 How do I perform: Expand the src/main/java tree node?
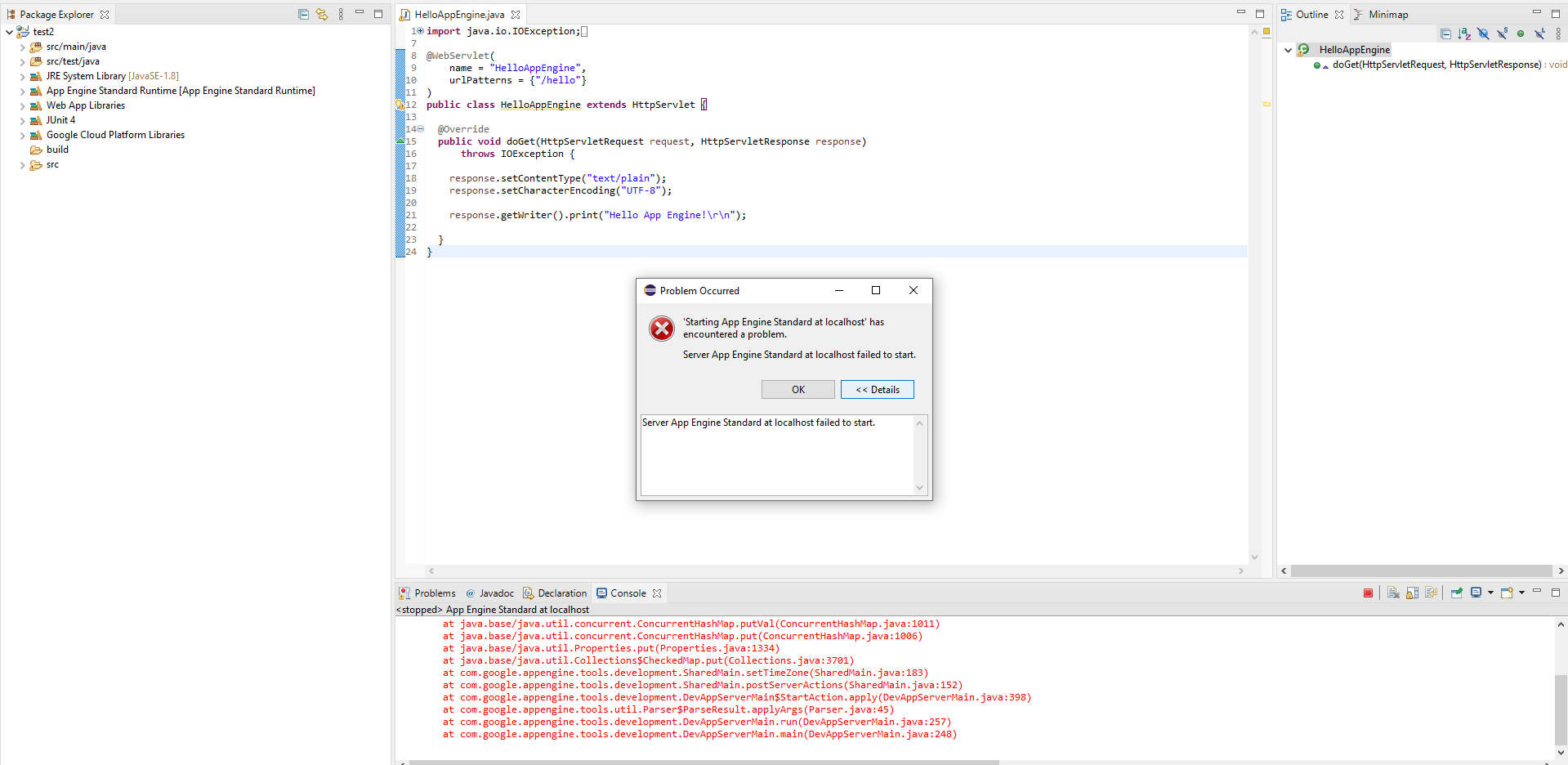pos(22,47)
